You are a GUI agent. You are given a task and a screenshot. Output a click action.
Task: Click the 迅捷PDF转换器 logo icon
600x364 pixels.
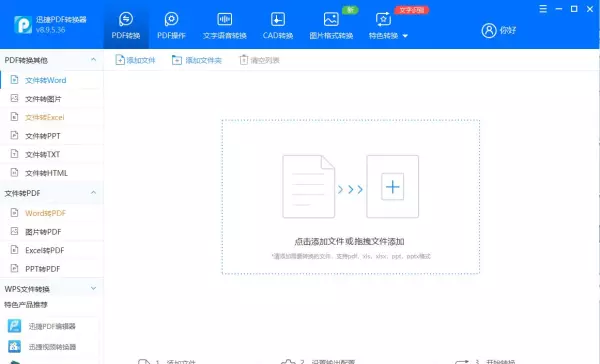[x=23, y=24]
